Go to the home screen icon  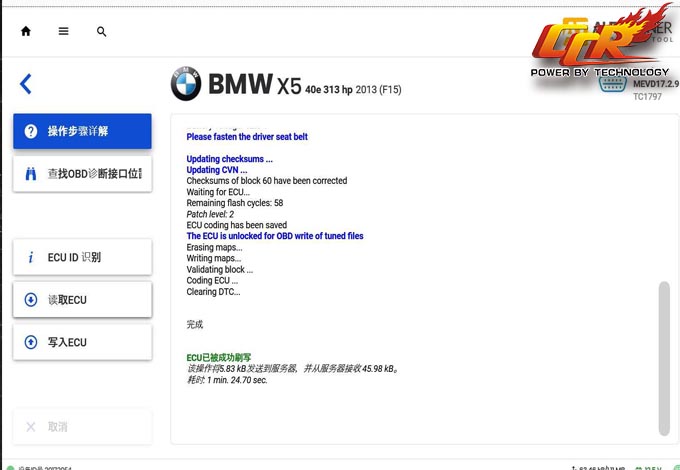coord(26,31)
